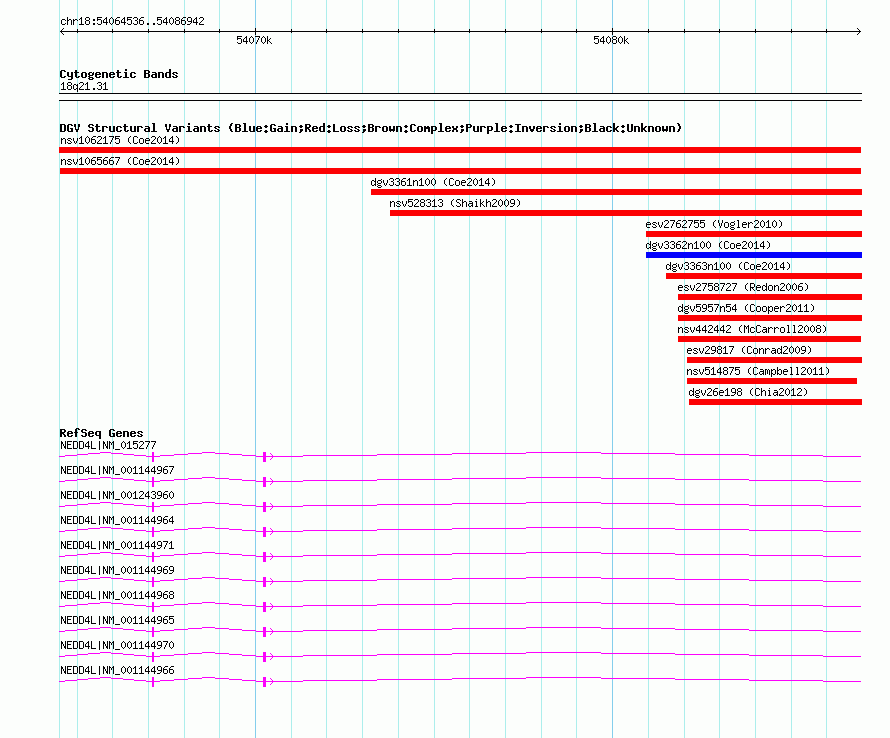Click the NEDD4L|NM_001144970 transcript label
Image resolution: width=890 pixels, height=738 pixels.
[117, 645]
